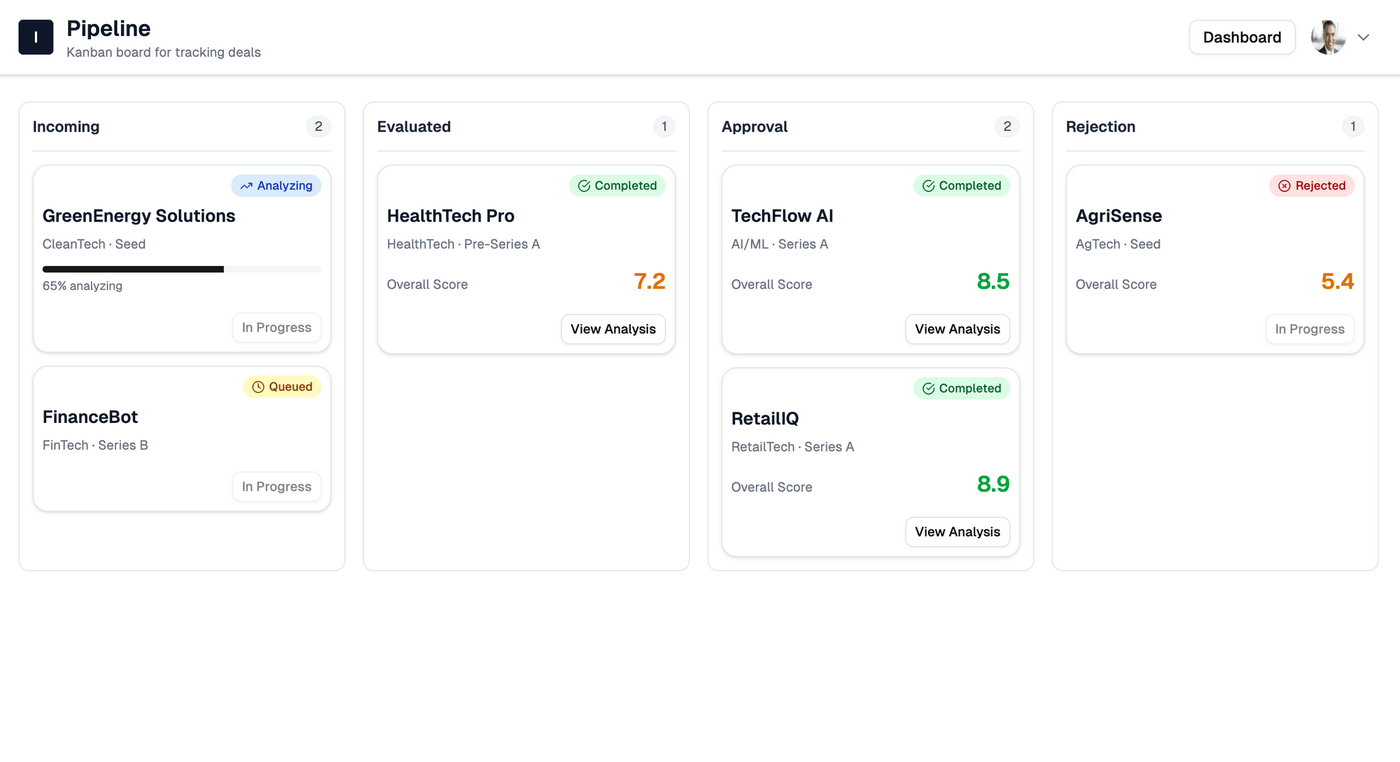Viewport: 1400px width, 762px height.
Task: Click the Rejected badge on AgriSense
Action: 1311,186
